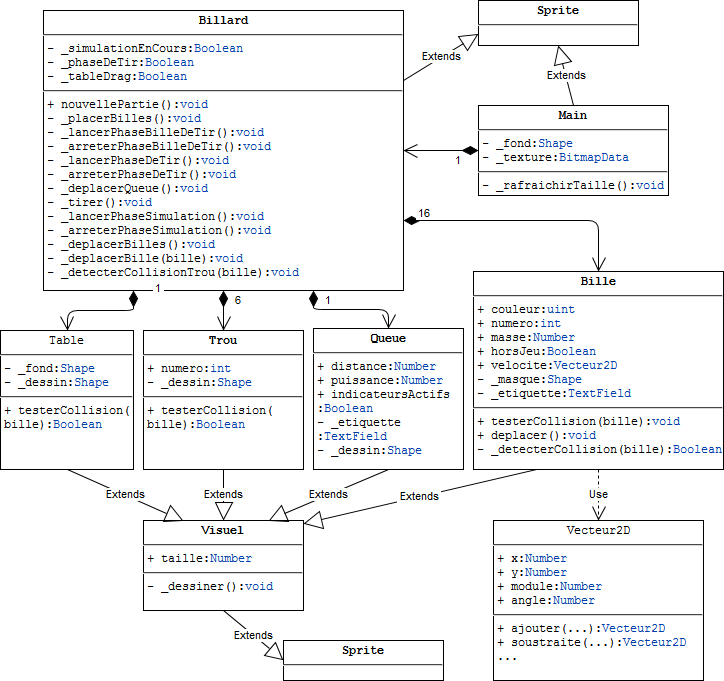
Task: Click the Extends label between Billard and Sprite
Action: [441, 56]
